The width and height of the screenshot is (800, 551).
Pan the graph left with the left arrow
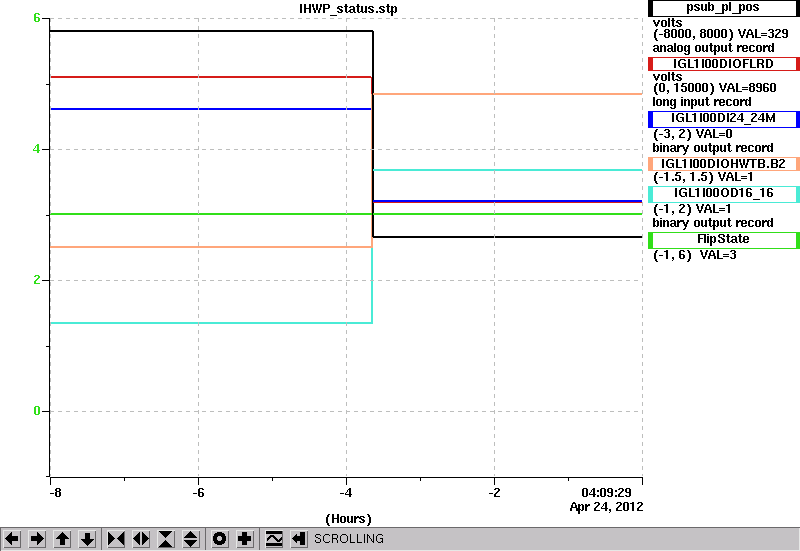(12, 539)
